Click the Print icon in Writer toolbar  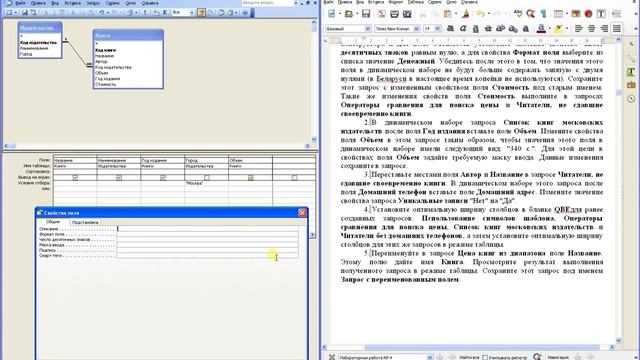point(394,13)
